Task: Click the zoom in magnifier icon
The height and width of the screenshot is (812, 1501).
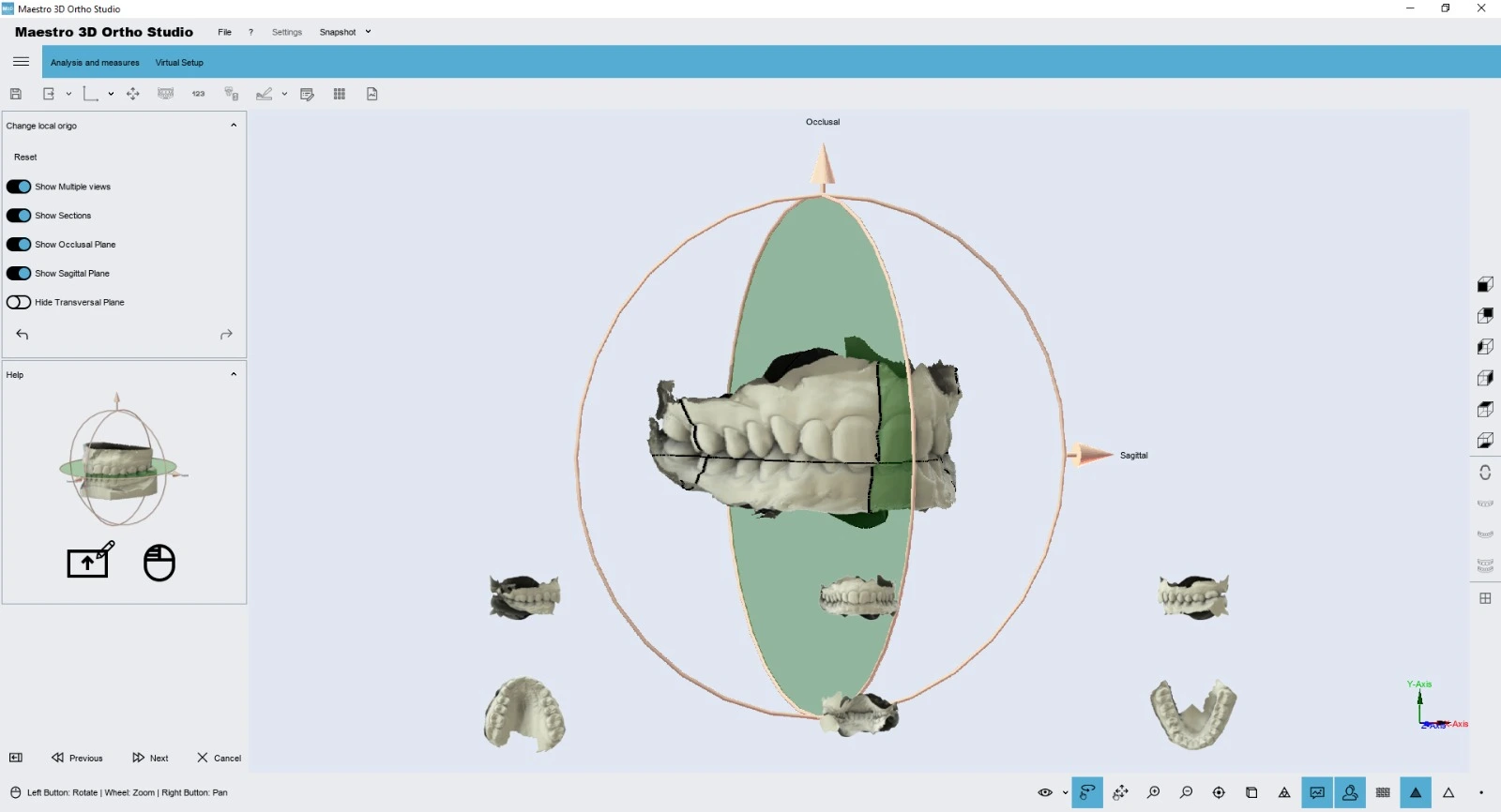Action: (x=1153, y=792)
